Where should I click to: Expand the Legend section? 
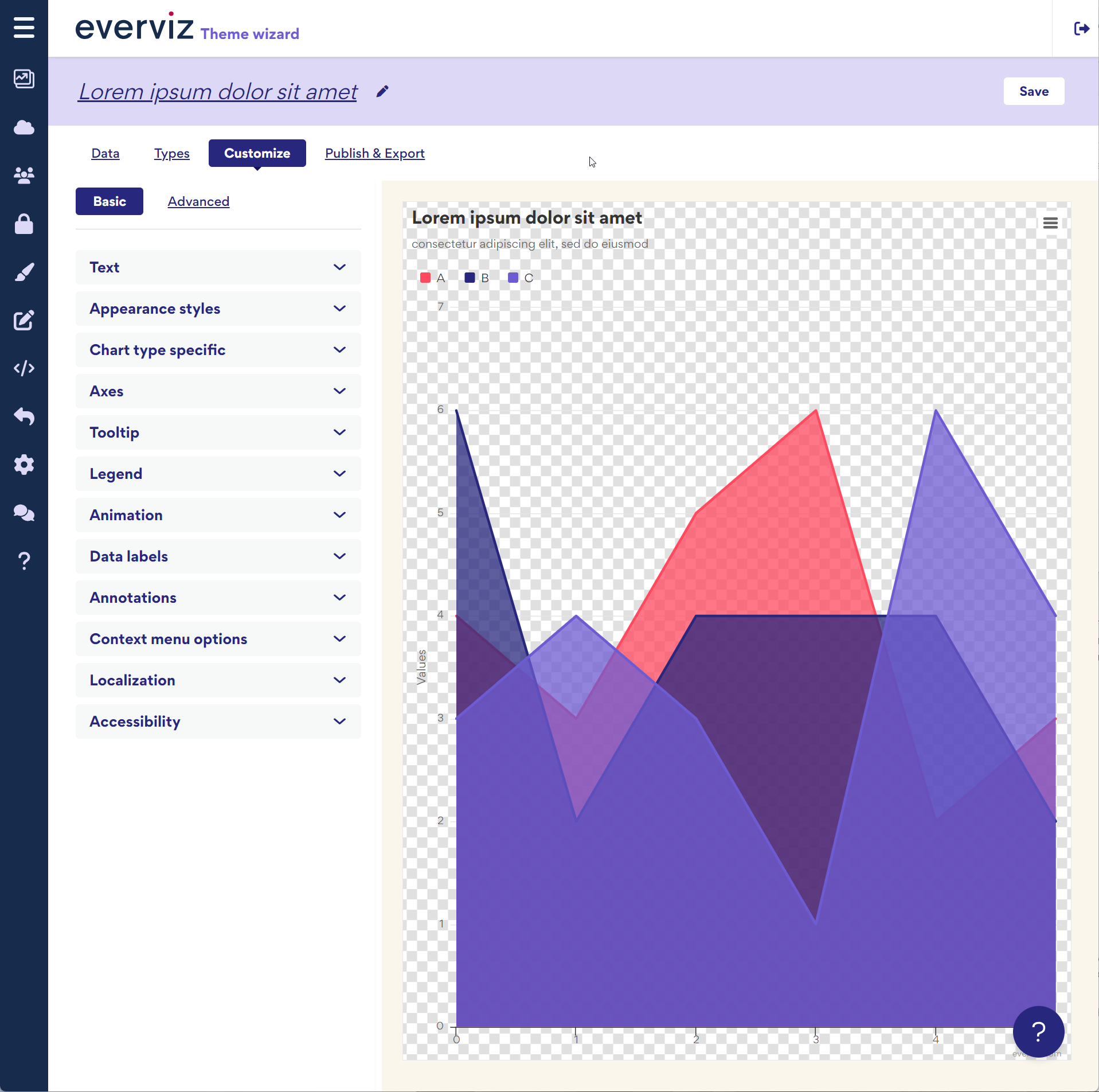(x=218, y=474)
